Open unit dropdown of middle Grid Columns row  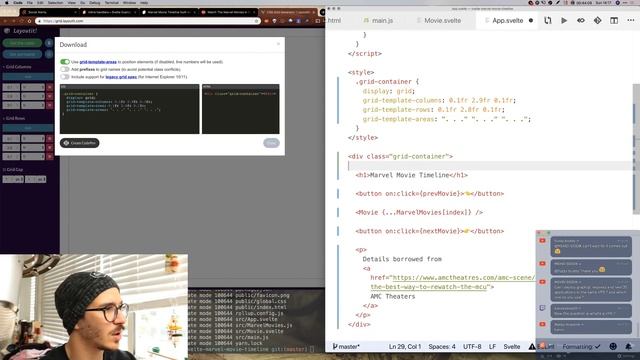33,96
